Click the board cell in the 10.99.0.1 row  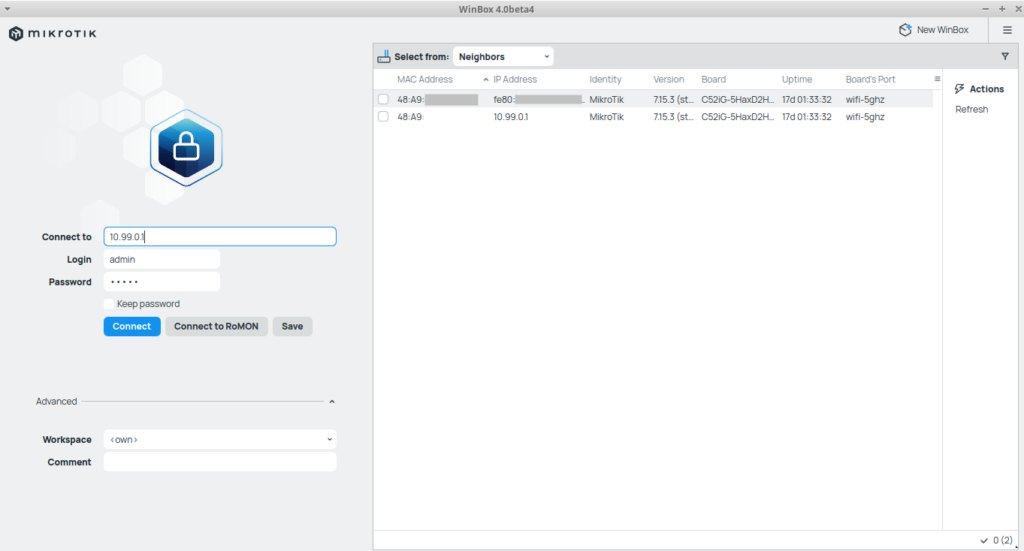click(x=737, y=117)
